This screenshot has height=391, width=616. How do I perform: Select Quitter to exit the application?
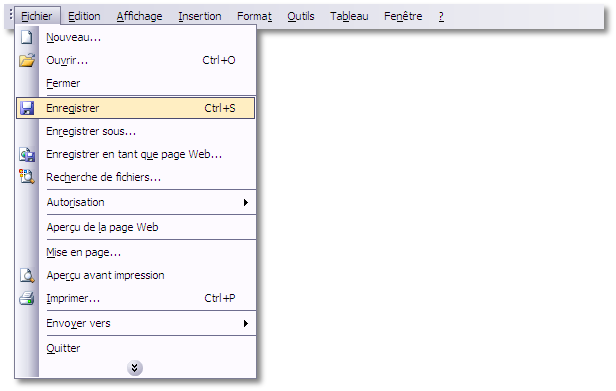[x=136, y=348]
